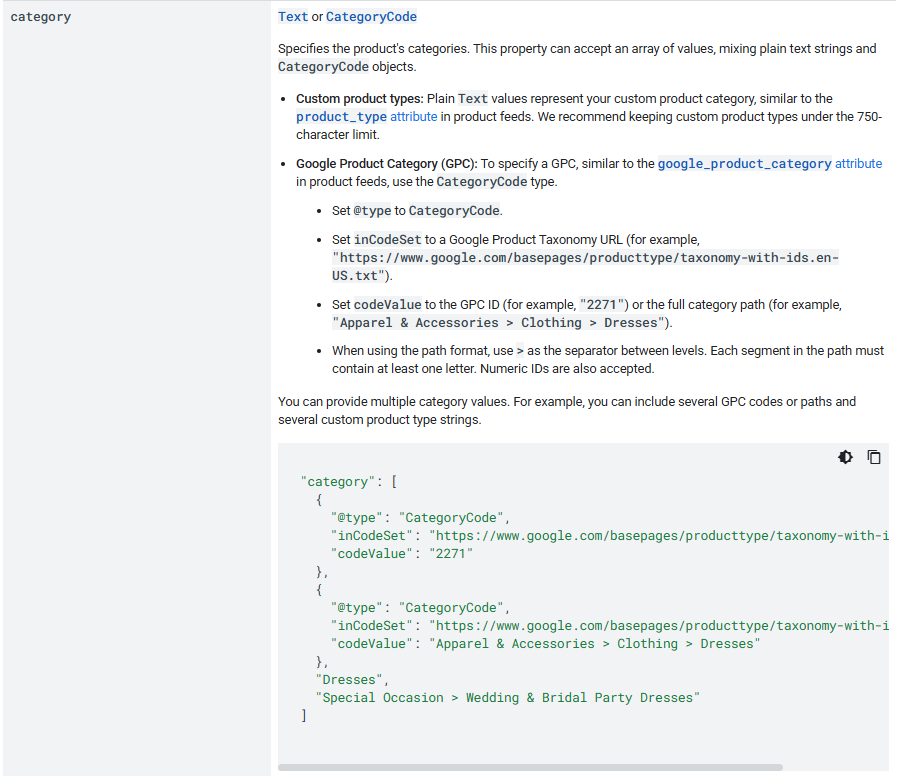Click the "Dresses", code line
Screen dimensions: 905x776
[x=352, y=680]
